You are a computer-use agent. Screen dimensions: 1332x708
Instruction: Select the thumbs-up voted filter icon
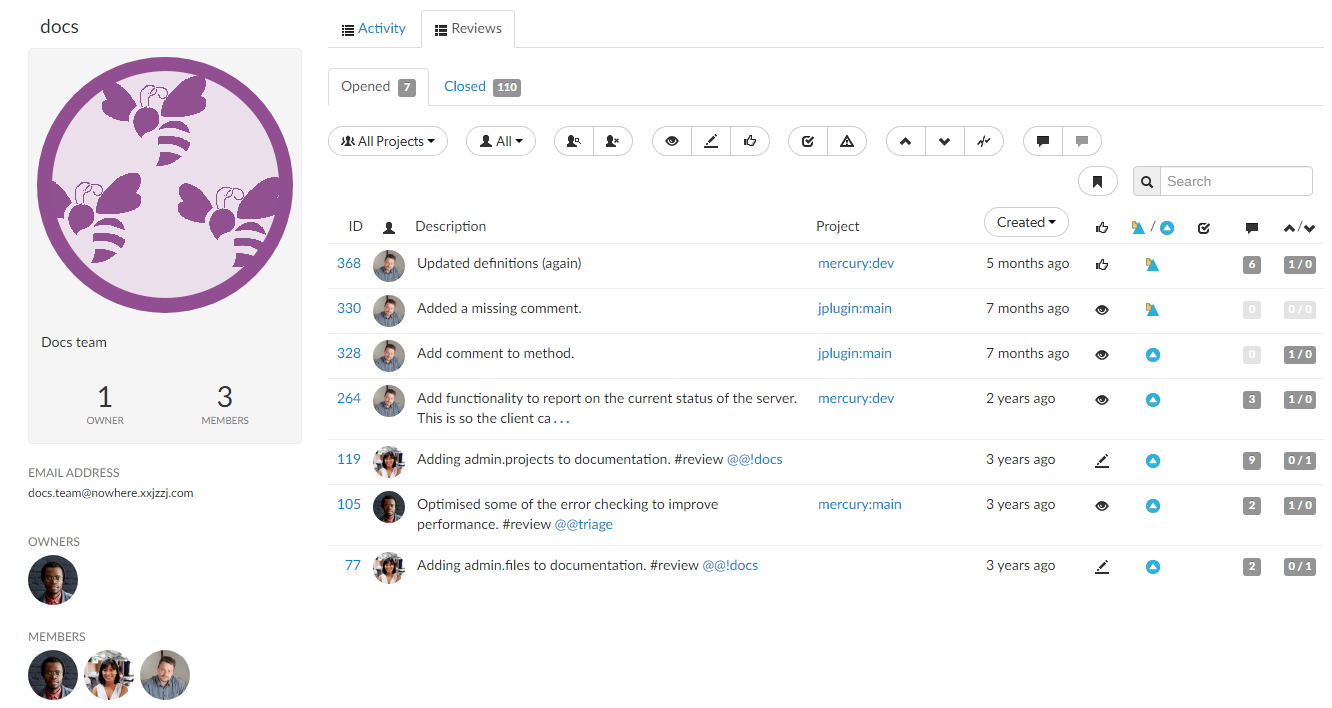coord(750,141)
